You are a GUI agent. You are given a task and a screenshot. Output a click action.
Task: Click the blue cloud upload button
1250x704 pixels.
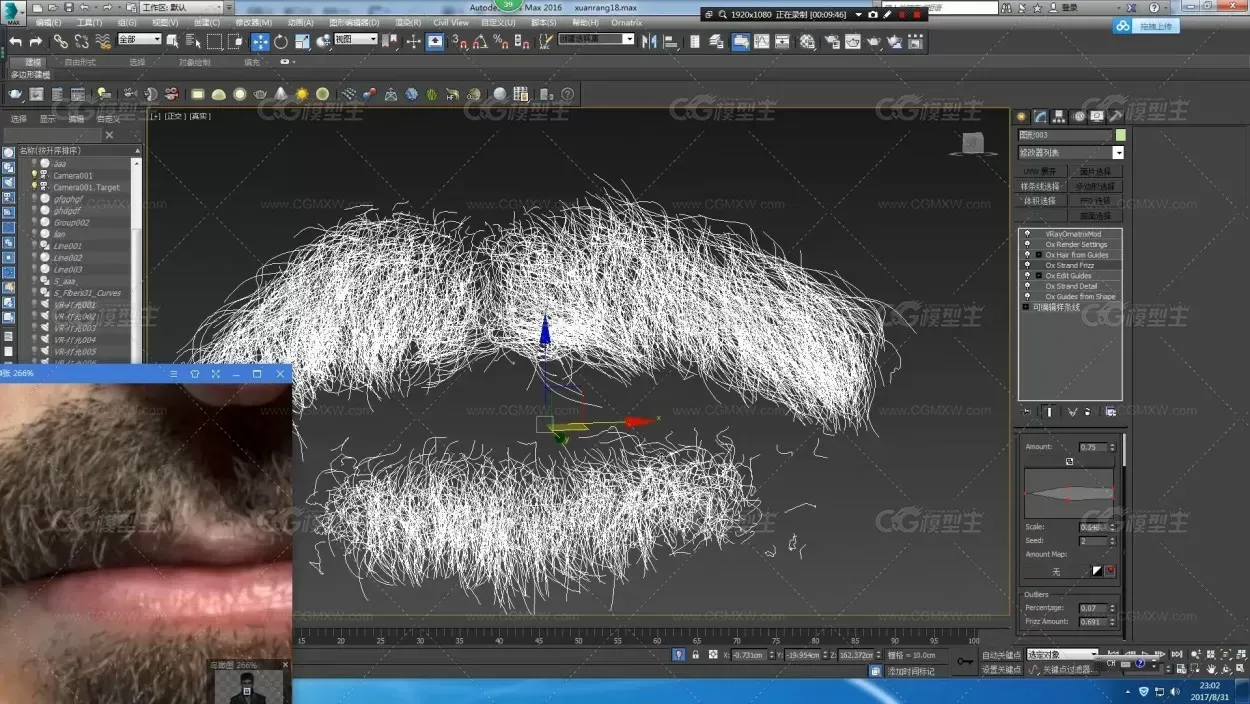click(1145, 26)
